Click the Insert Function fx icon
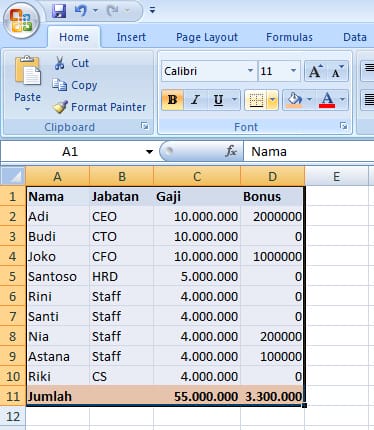Image resolution: width=374 pixels, height=430 pixels. click(231, 152)
